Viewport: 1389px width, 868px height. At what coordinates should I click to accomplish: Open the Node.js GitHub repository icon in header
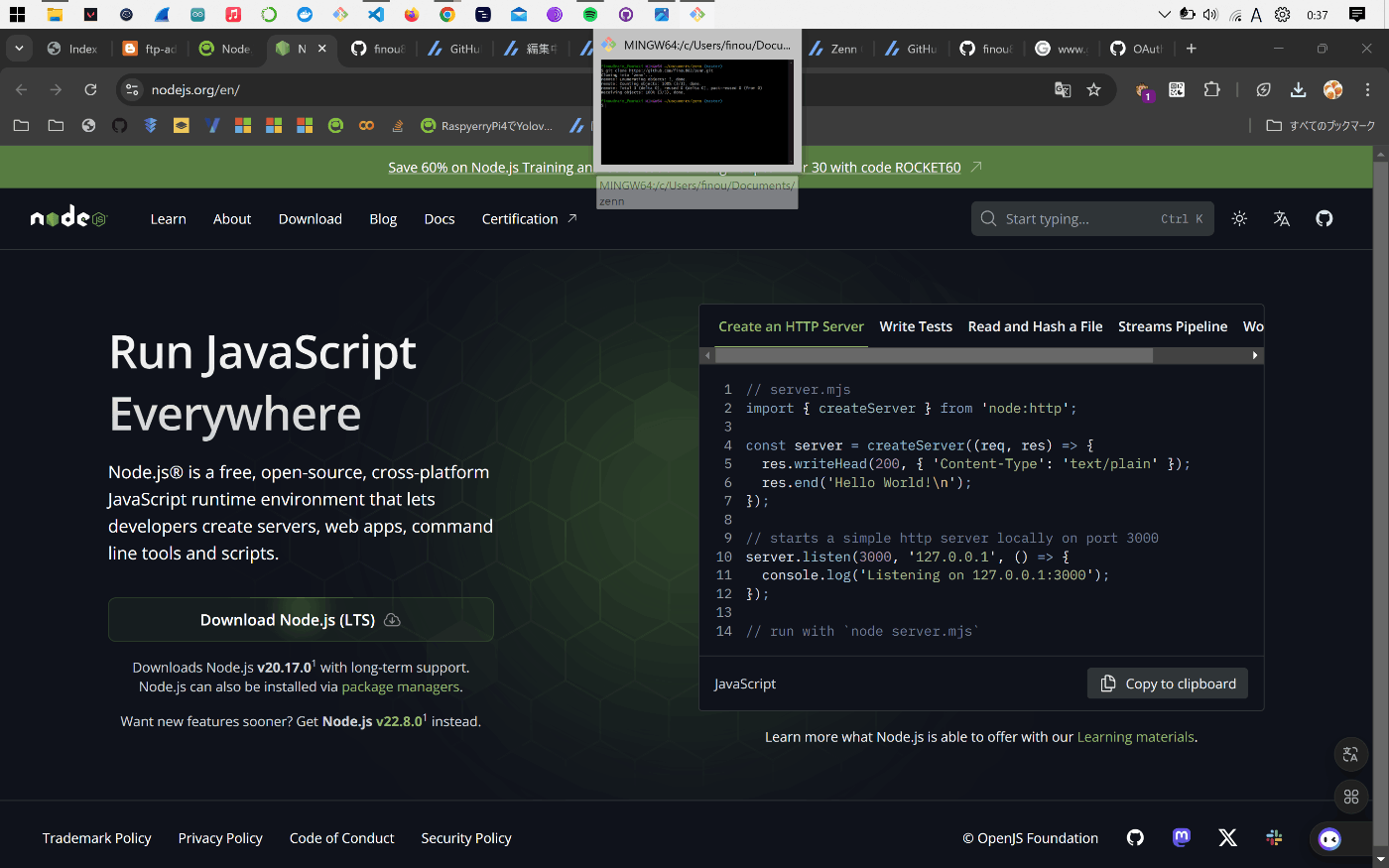coord(1325,219)
